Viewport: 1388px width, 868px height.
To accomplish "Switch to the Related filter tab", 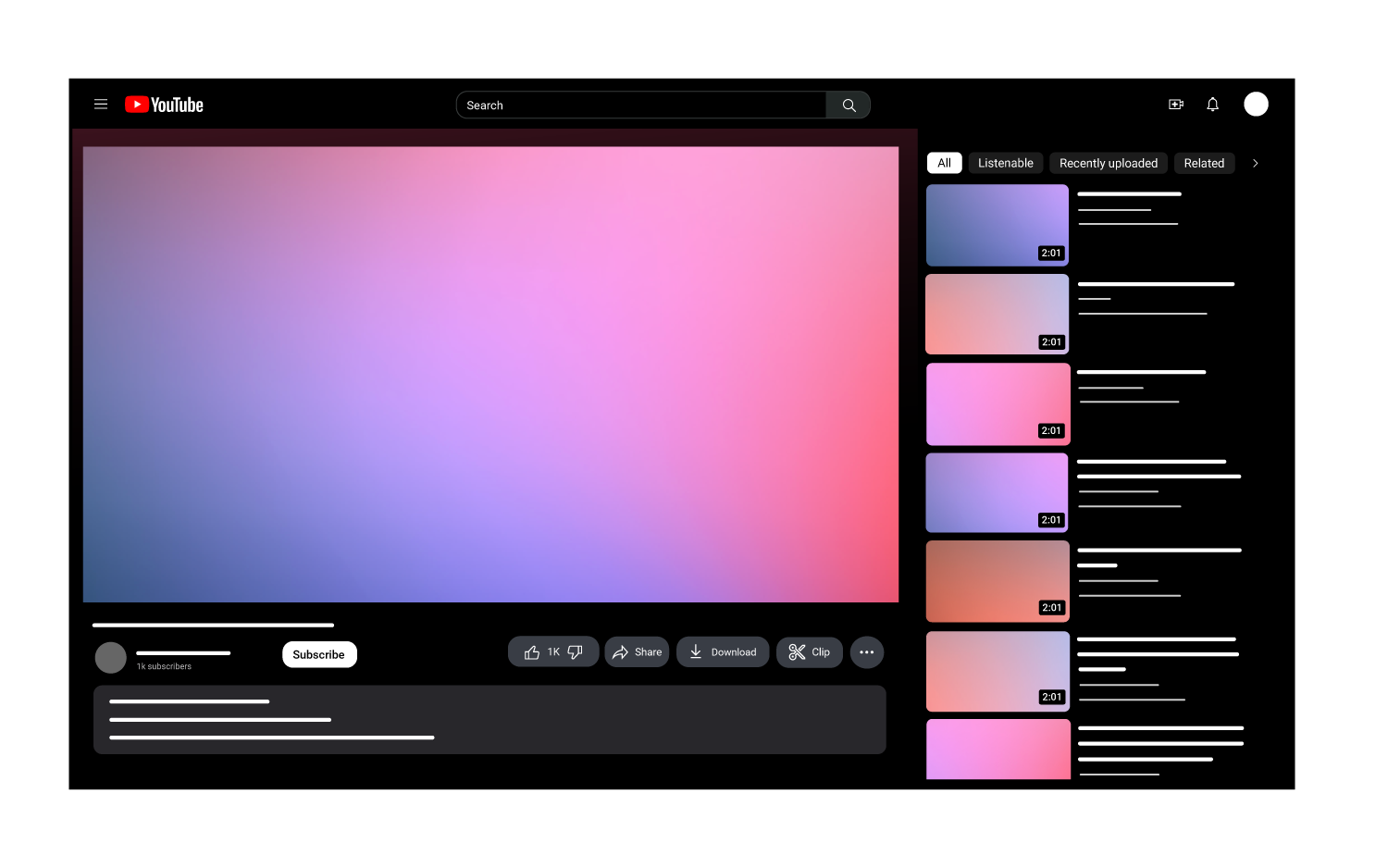I will click(1204, 163).
